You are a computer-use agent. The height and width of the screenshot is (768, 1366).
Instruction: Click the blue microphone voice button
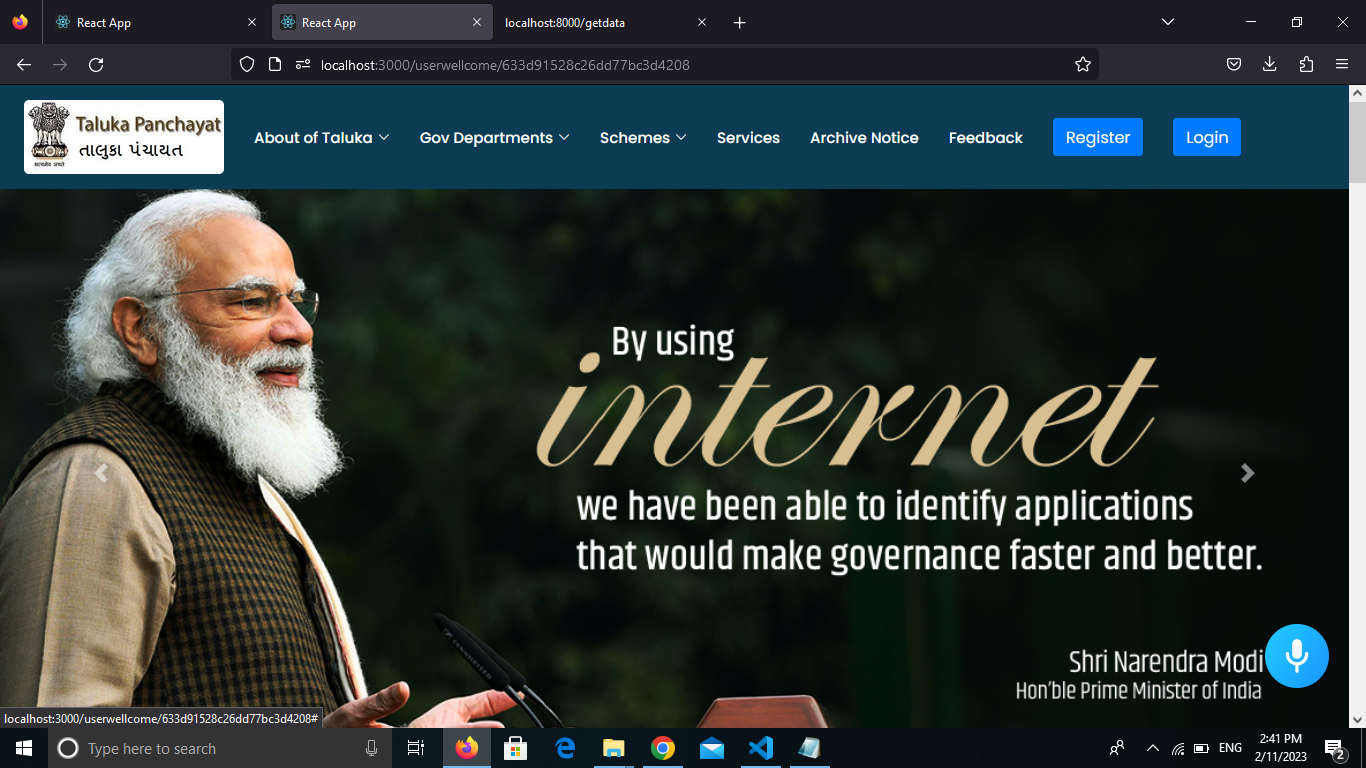coord(1296,656)
